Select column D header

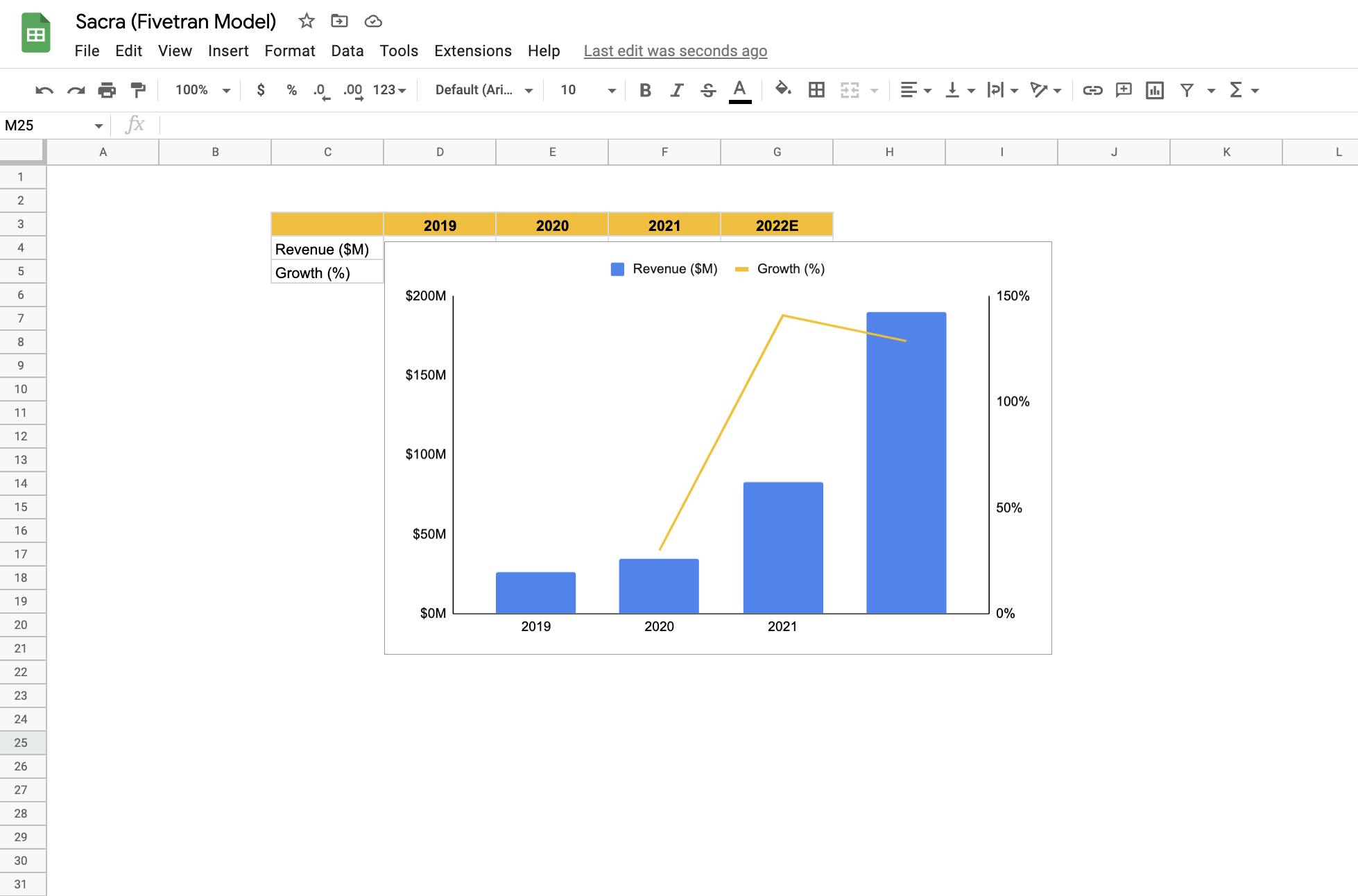(x=440, y=152)
